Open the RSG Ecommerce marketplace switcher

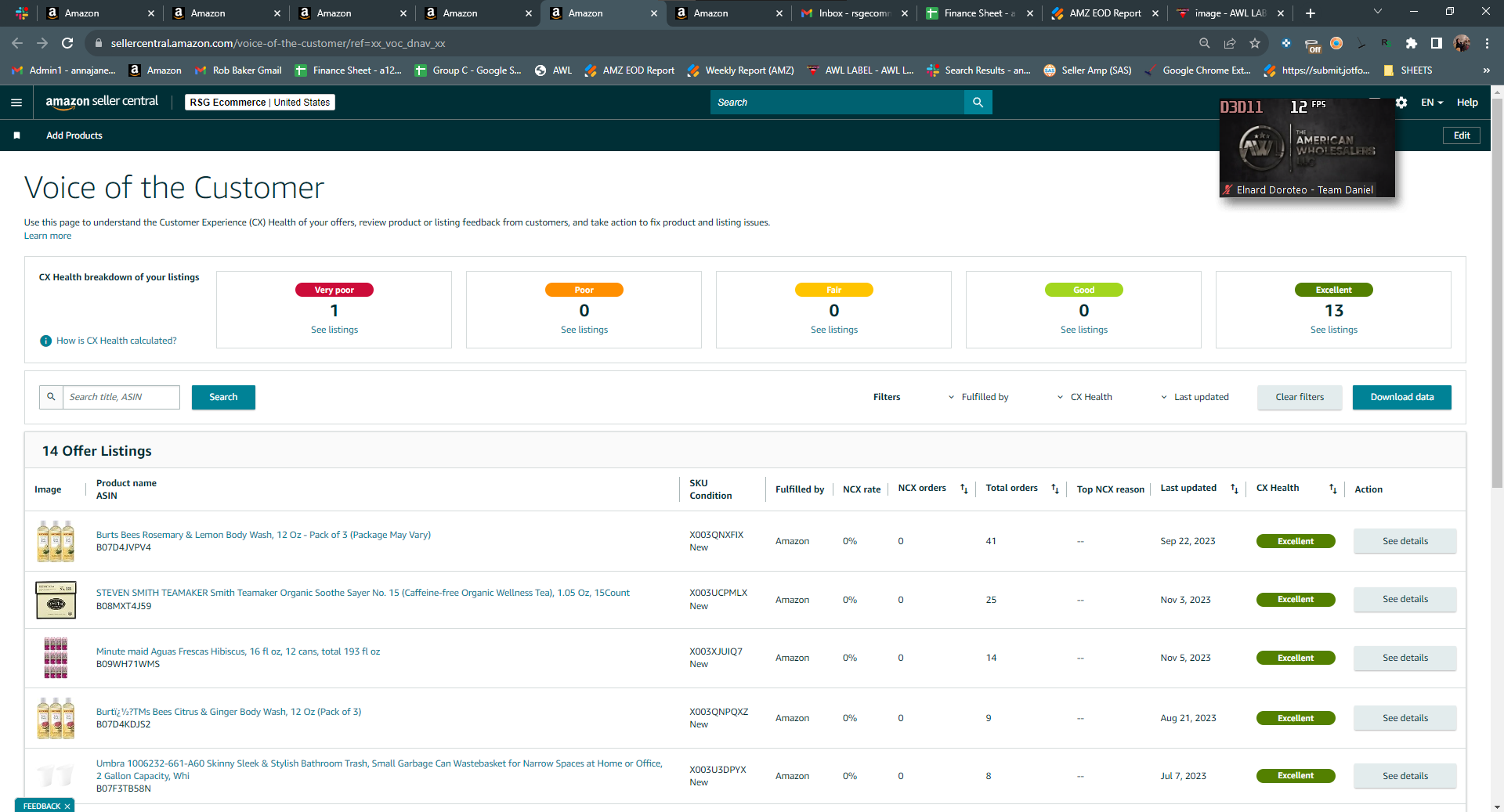click(x=260, y=103)
